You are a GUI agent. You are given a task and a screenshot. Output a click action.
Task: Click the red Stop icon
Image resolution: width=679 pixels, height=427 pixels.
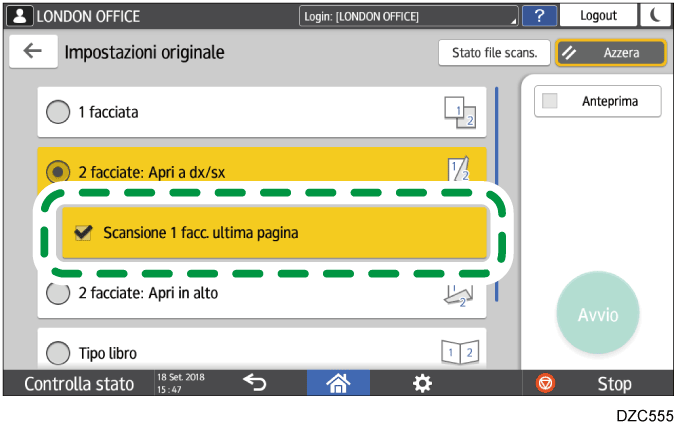click(546, 383)
